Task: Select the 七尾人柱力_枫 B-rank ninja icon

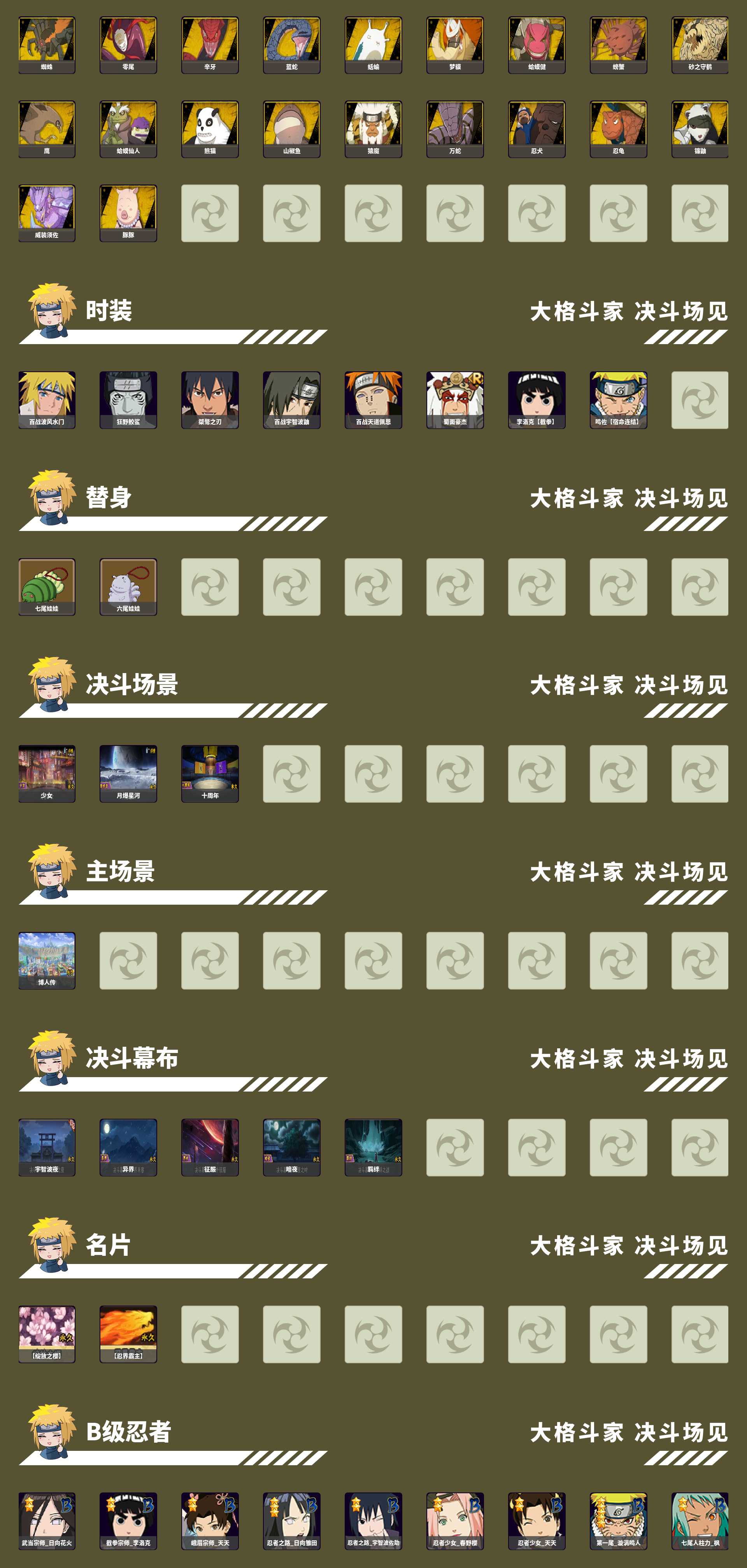Action: (700, 1521)
